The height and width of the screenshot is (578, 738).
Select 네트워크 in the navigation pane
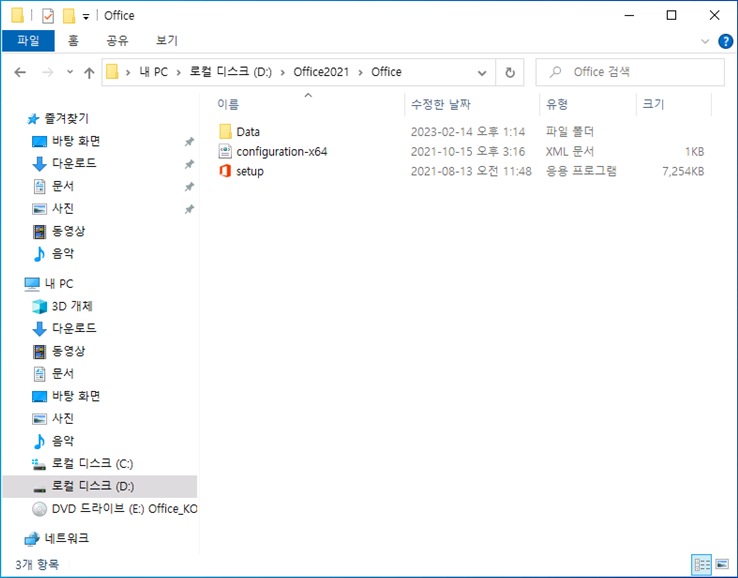point(66,538)
